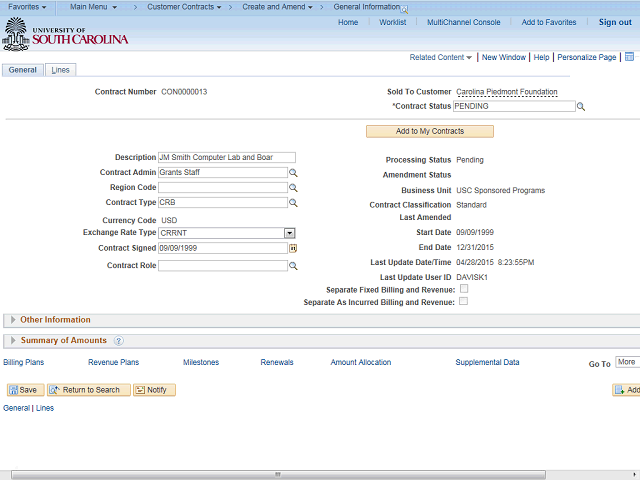Expand the Summary of Amounts section
This screenshot has width=640, height=480.
pyautogui.click(x=13, y=340)
